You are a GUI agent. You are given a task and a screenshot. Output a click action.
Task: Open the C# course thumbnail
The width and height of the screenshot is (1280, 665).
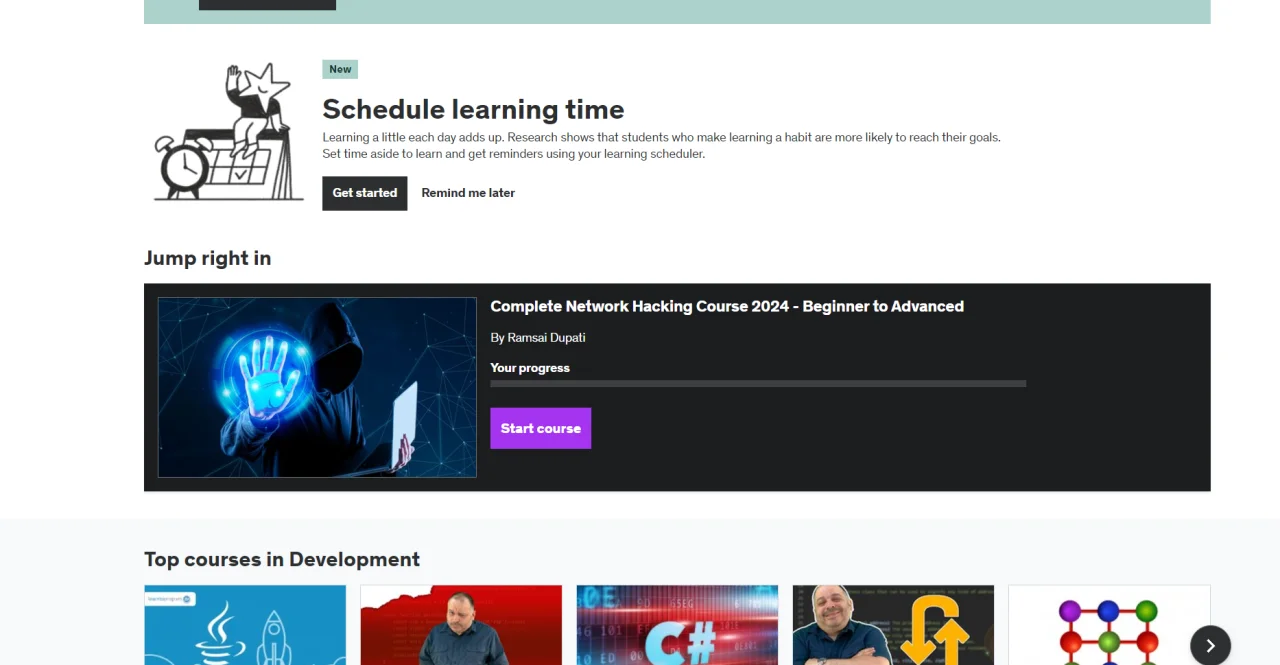(x=677, y=625)
